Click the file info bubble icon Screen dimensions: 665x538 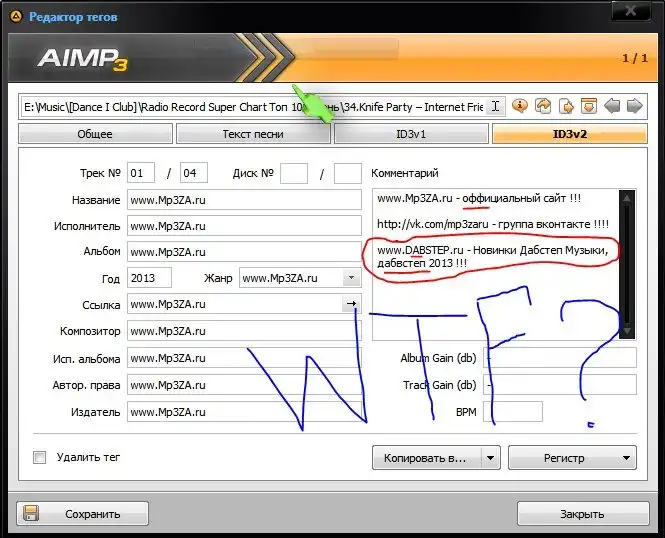coord(520,106)
